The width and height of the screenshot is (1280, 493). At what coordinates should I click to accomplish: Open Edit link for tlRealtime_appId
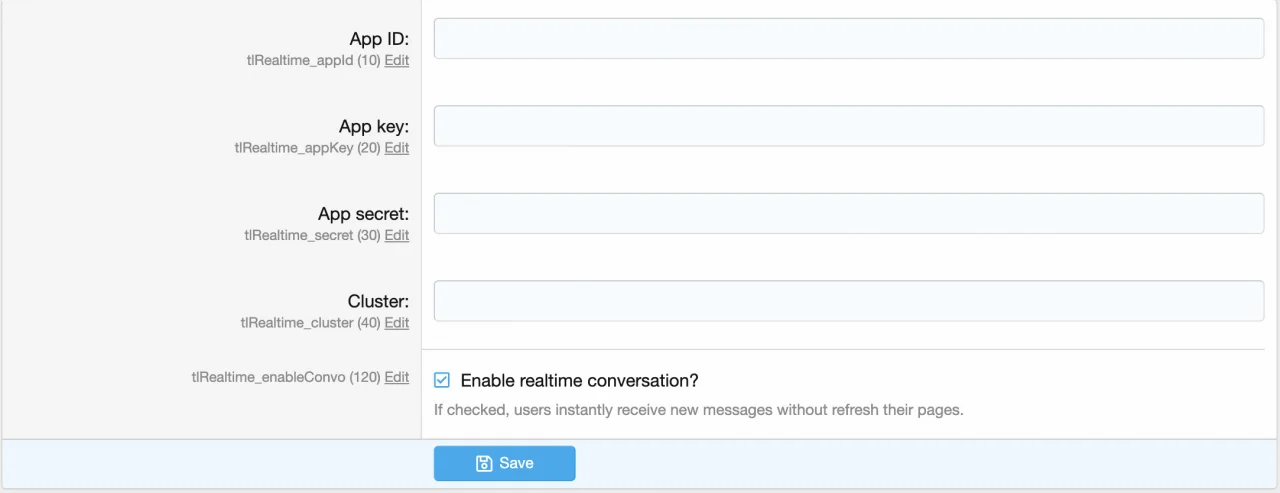[x=397, y=61]
